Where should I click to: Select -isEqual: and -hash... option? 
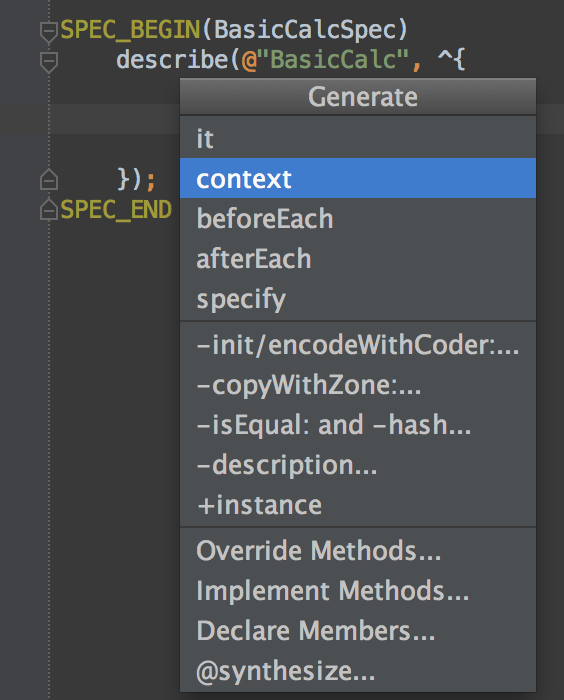tap(358, 425)
